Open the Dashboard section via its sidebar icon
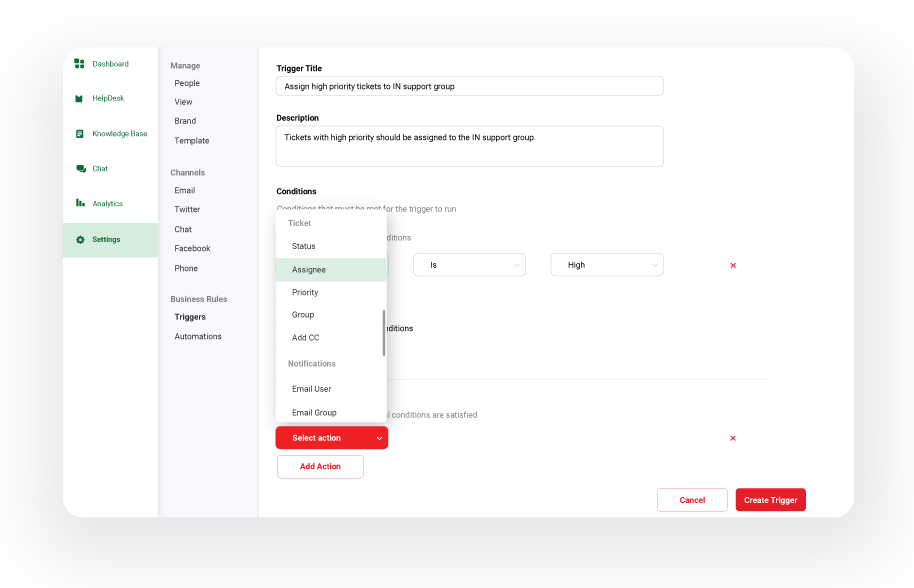Viewport: 914px width, 588px height. (79, 63)
